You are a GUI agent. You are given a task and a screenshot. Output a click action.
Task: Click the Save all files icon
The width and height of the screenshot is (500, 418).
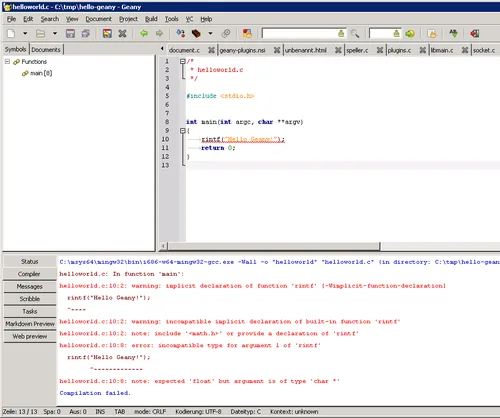tap(86, 33)
